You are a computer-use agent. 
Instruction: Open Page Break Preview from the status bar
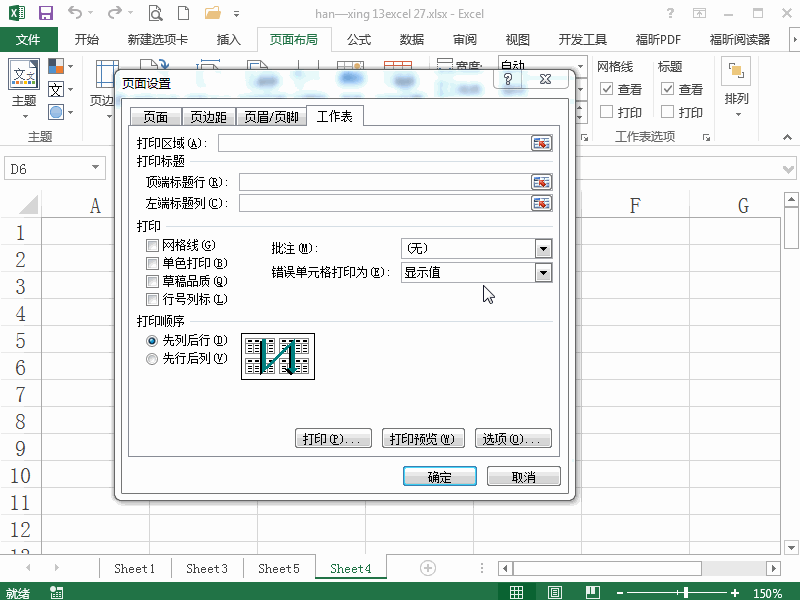[x=593, y=591]
